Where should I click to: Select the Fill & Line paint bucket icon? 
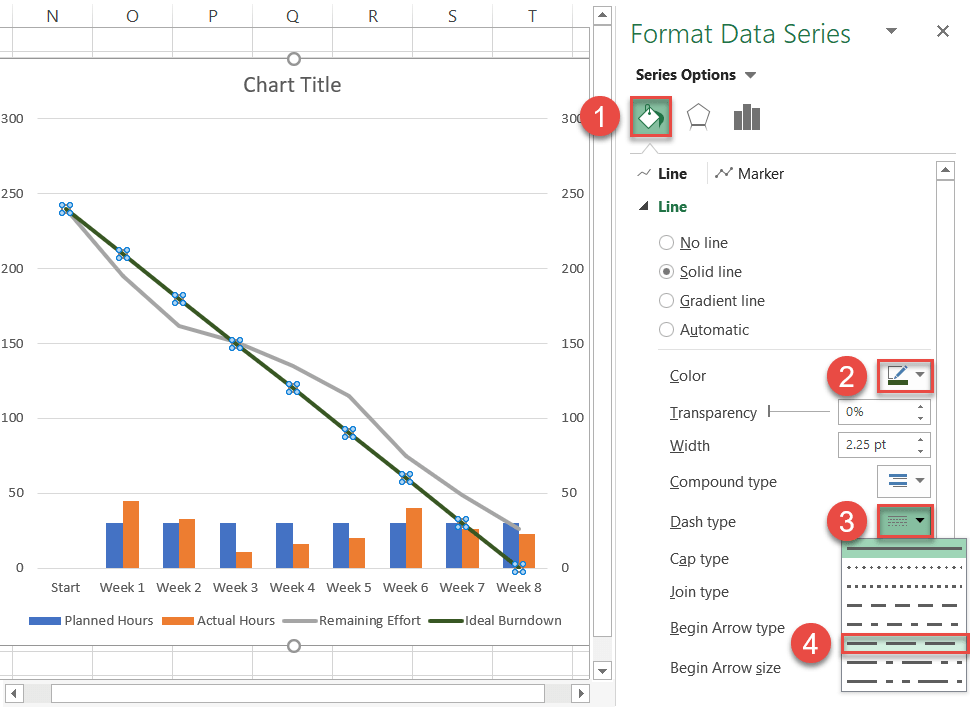click(650, 117)
